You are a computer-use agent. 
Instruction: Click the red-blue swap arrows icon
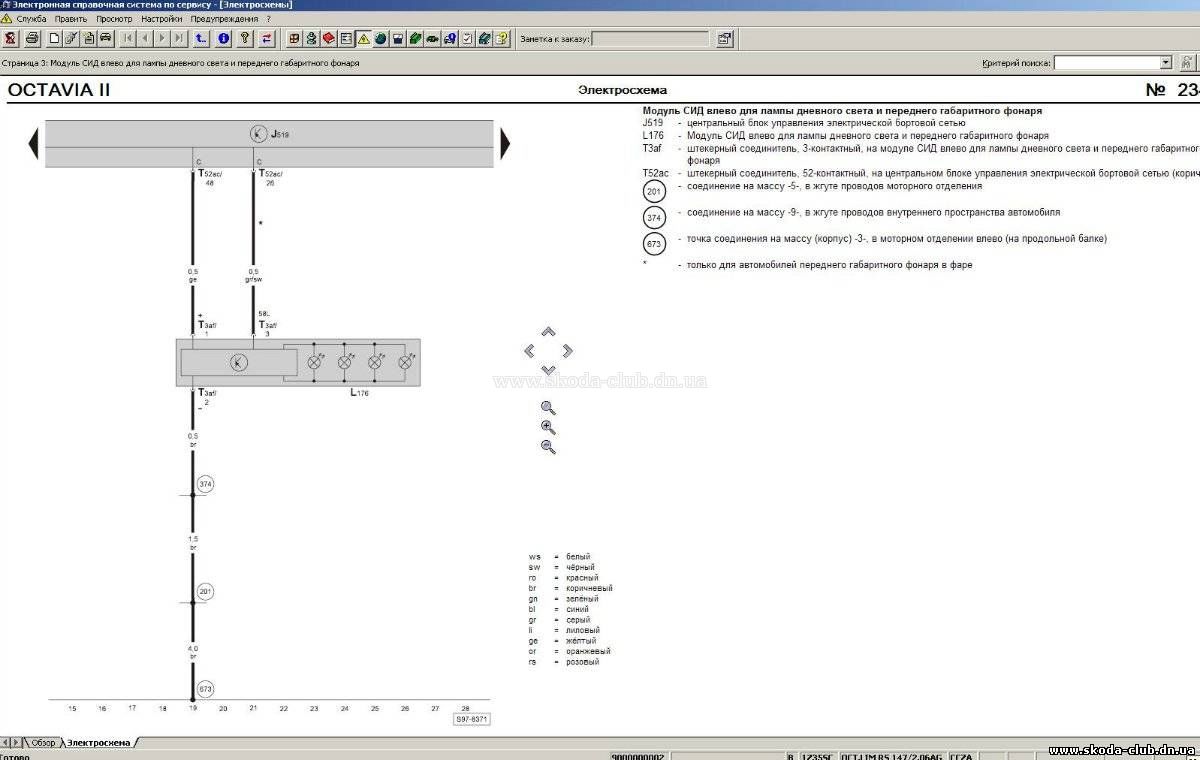pos(267,39)
